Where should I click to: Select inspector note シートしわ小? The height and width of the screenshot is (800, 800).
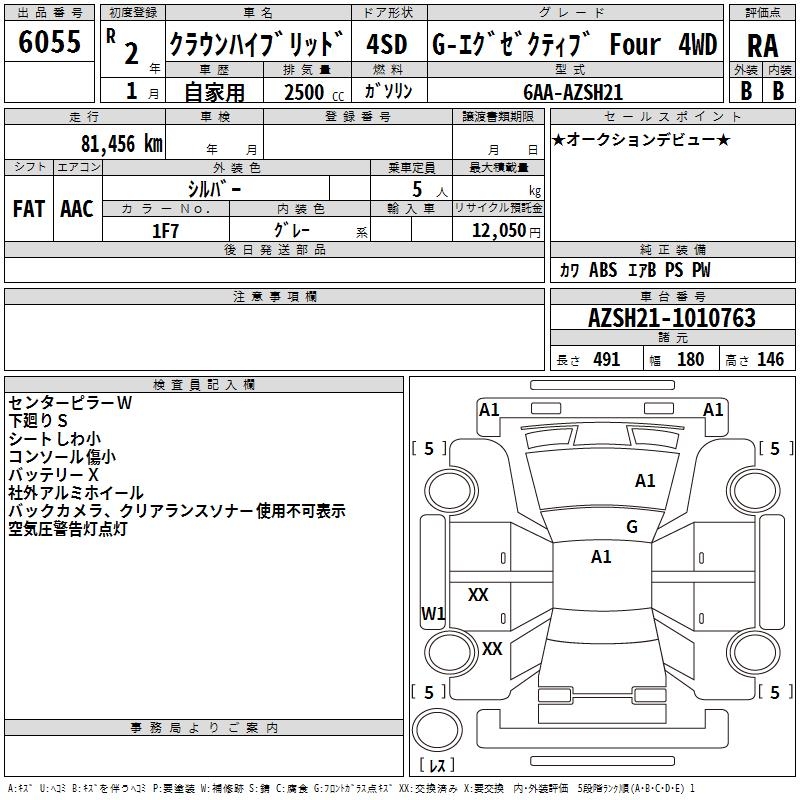pos(54,439)
